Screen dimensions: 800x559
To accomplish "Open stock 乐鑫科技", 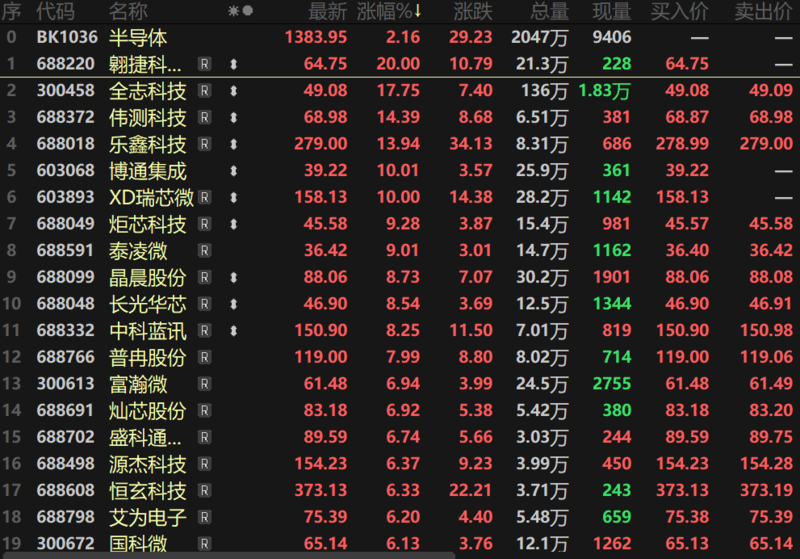I will tap(147, 144).
